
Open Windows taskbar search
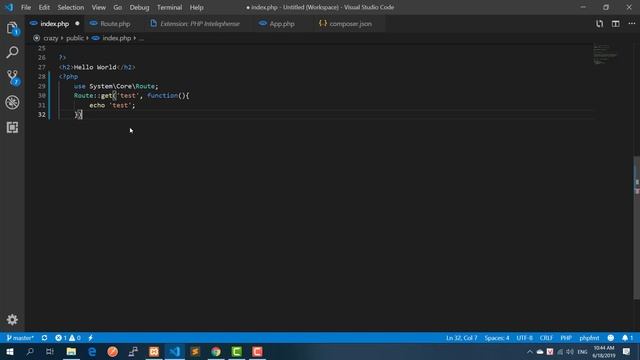30,351
